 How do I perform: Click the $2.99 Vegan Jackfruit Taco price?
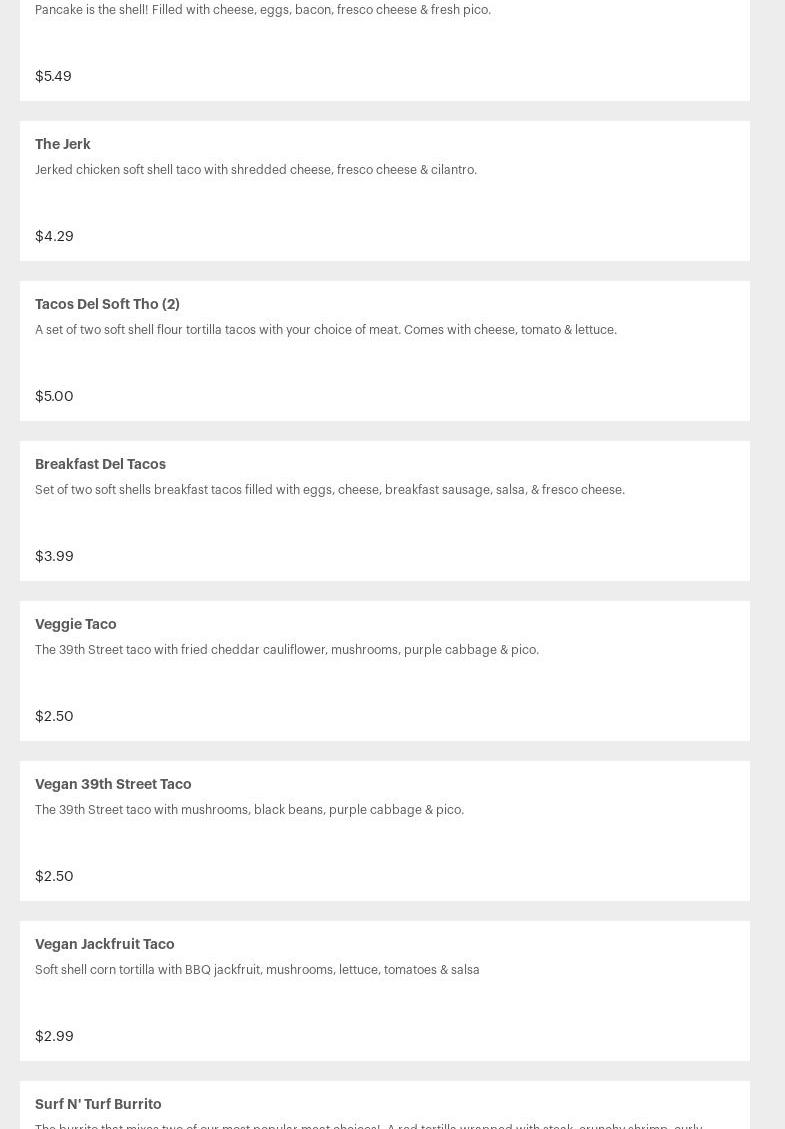54,1036
